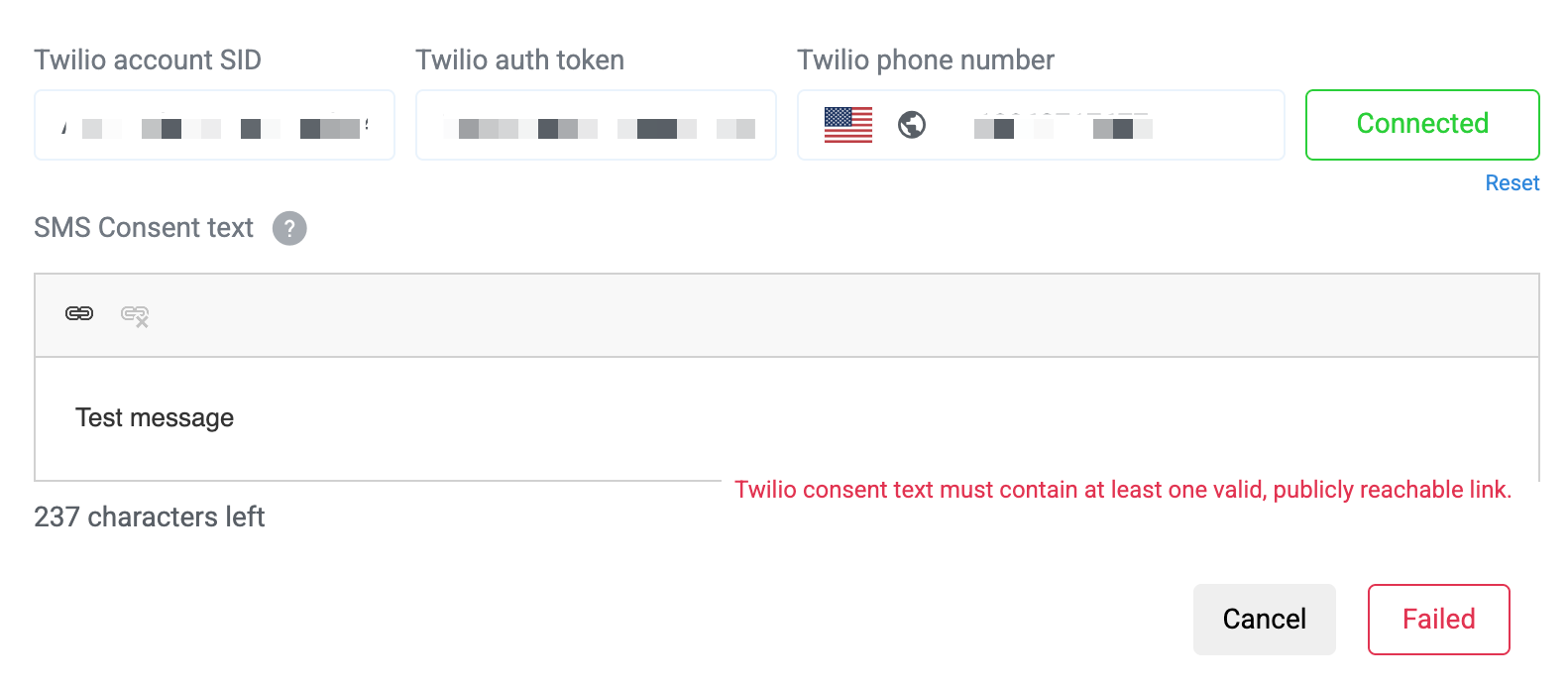Screen dimensions: 1568x688
Task: Click the green Connected button
Action: (1421, 125)
